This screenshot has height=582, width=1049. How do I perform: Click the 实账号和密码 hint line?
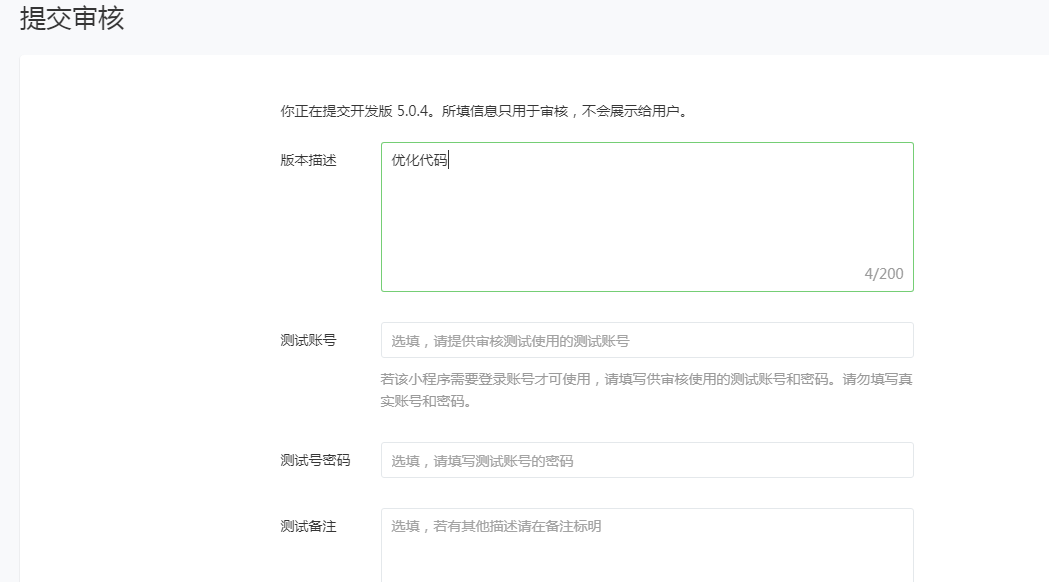pos(426,401)
